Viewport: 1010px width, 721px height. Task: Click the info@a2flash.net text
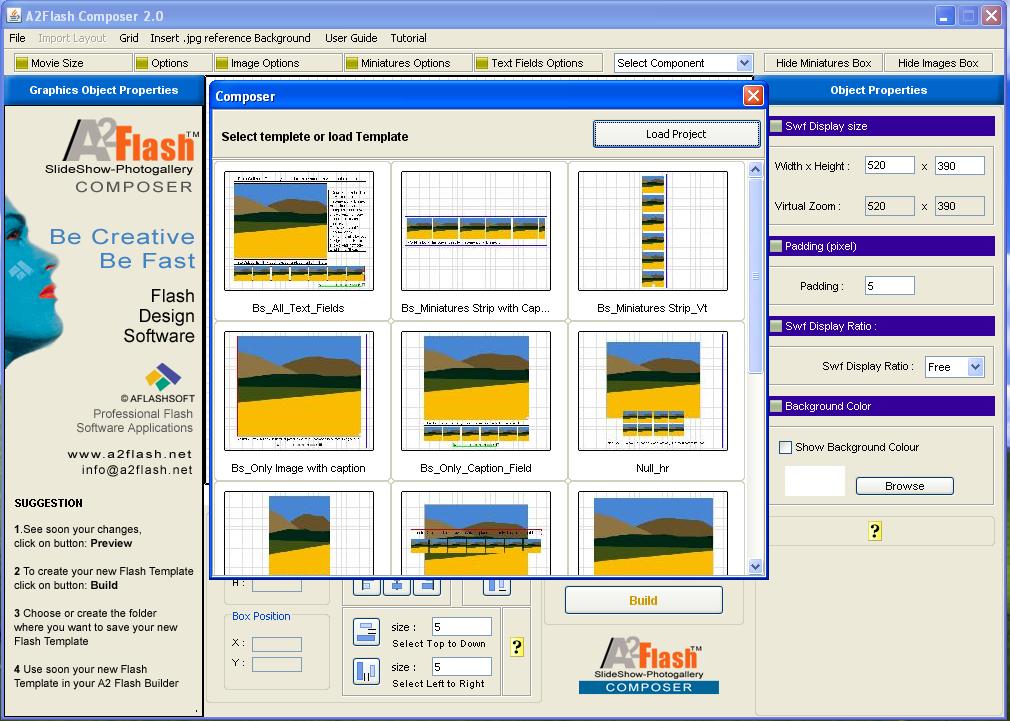coord(137,470)
